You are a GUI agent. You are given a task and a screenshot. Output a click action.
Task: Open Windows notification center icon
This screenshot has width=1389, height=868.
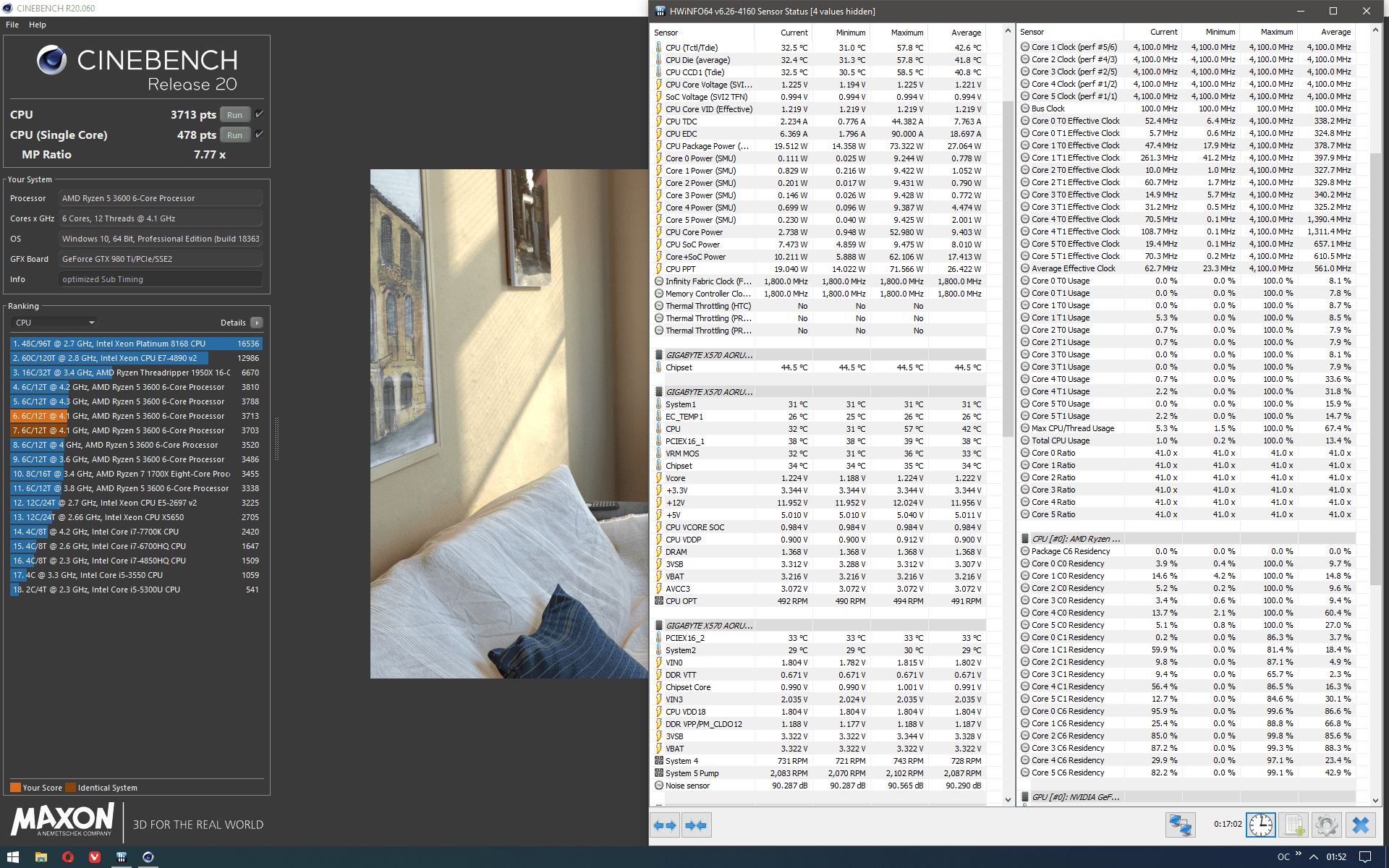tap(1364, 857)
